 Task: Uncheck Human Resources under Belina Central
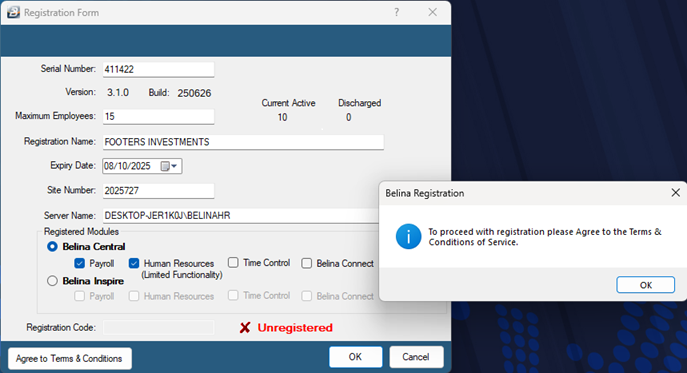tap(134, 263)
